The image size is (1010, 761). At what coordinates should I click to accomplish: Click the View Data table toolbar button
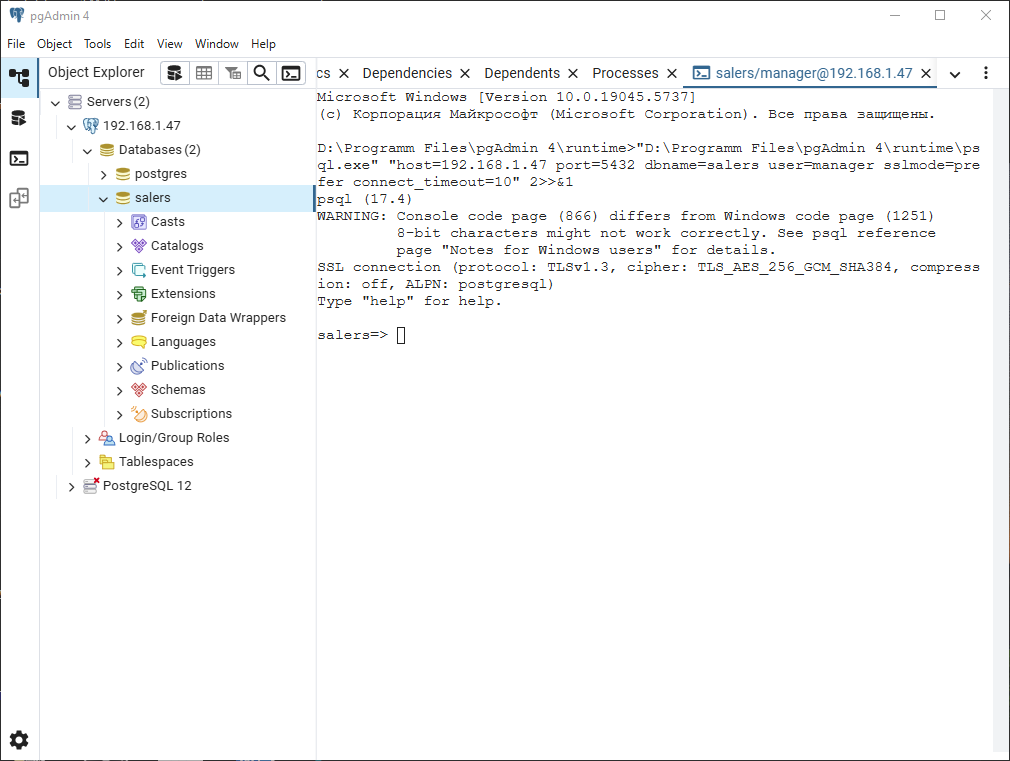coord(204,73)
